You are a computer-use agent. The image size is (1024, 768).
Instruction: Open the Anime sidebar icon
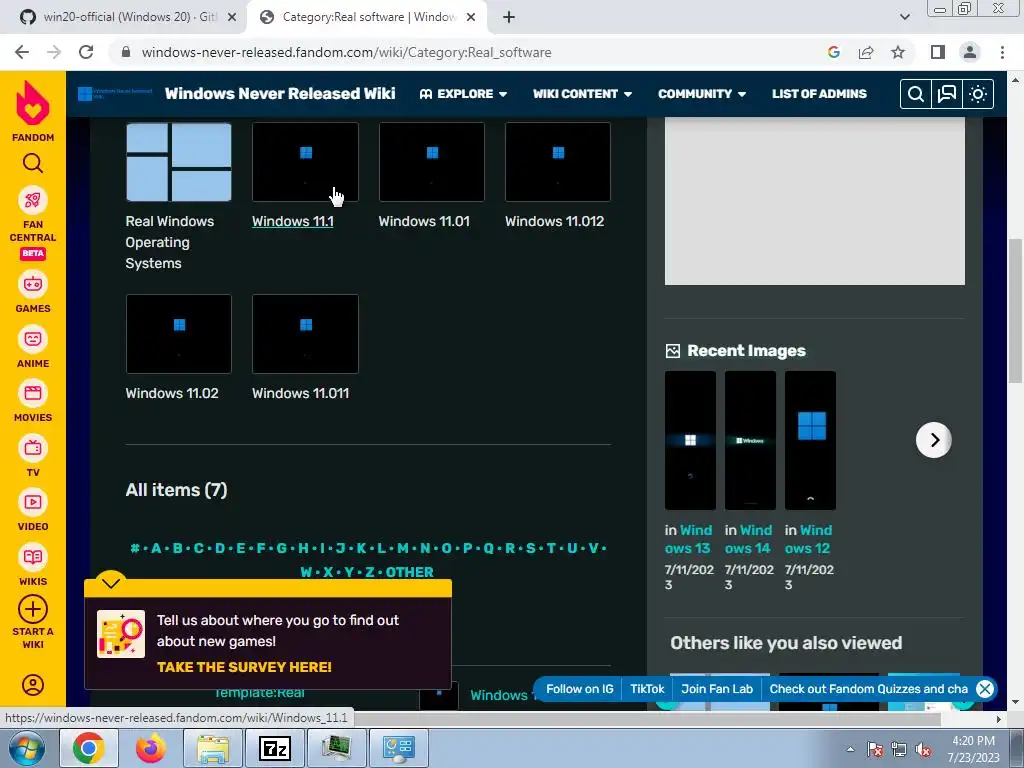(x=33, y=338)
